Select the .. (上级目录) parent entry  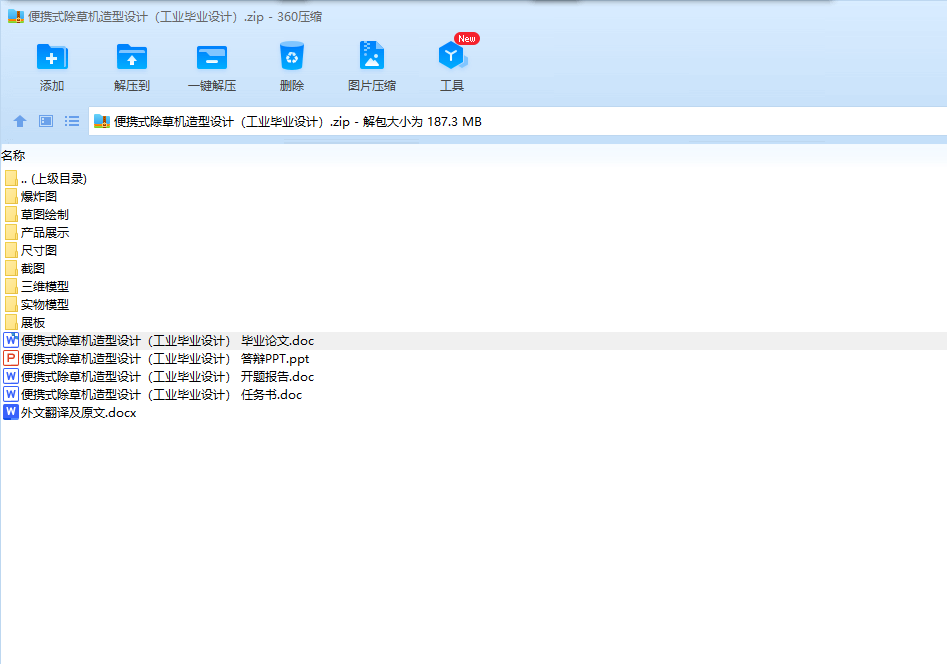click(x=54, y=178)
